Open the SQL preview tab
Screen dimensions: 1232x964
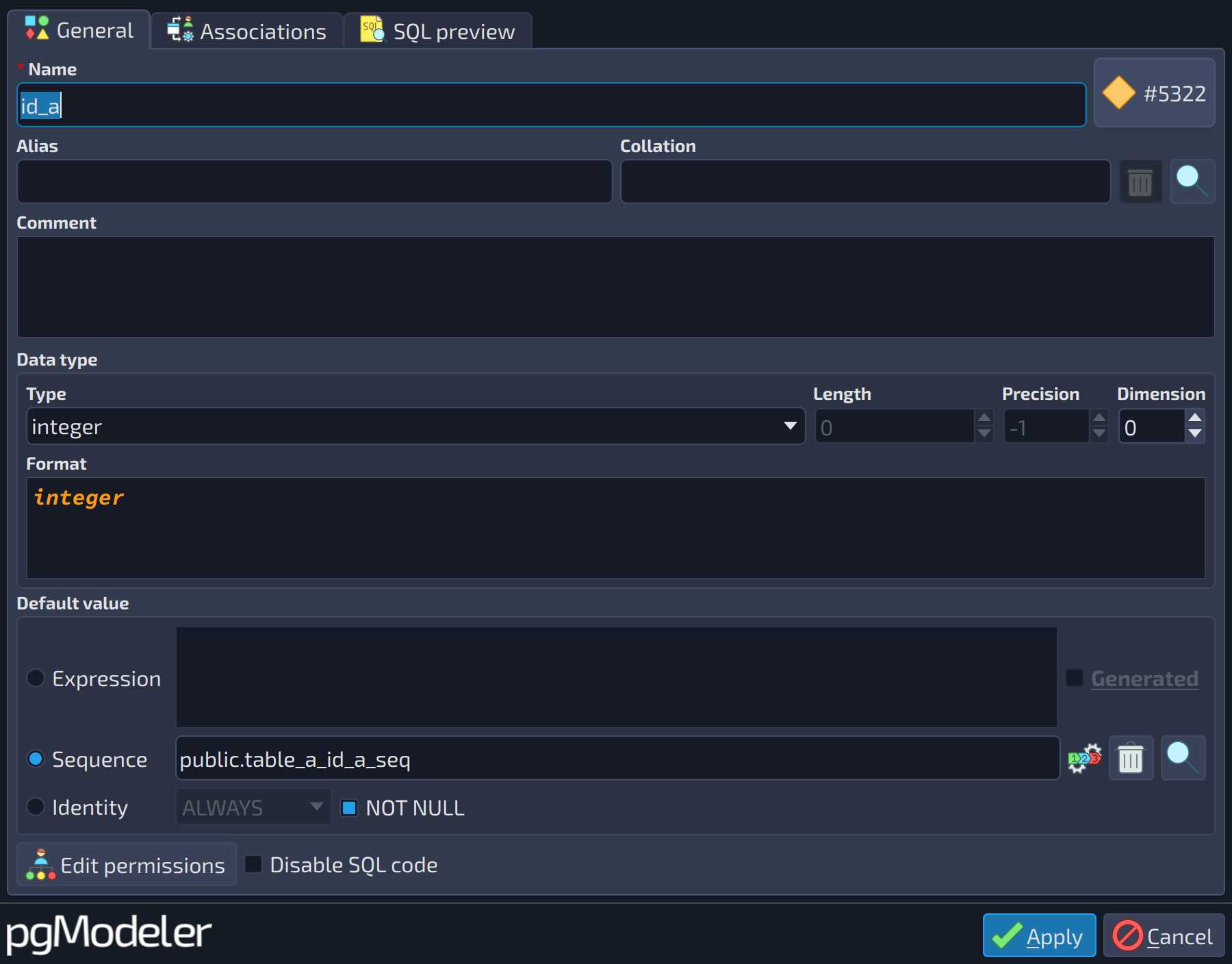click(x=438, y=31)
